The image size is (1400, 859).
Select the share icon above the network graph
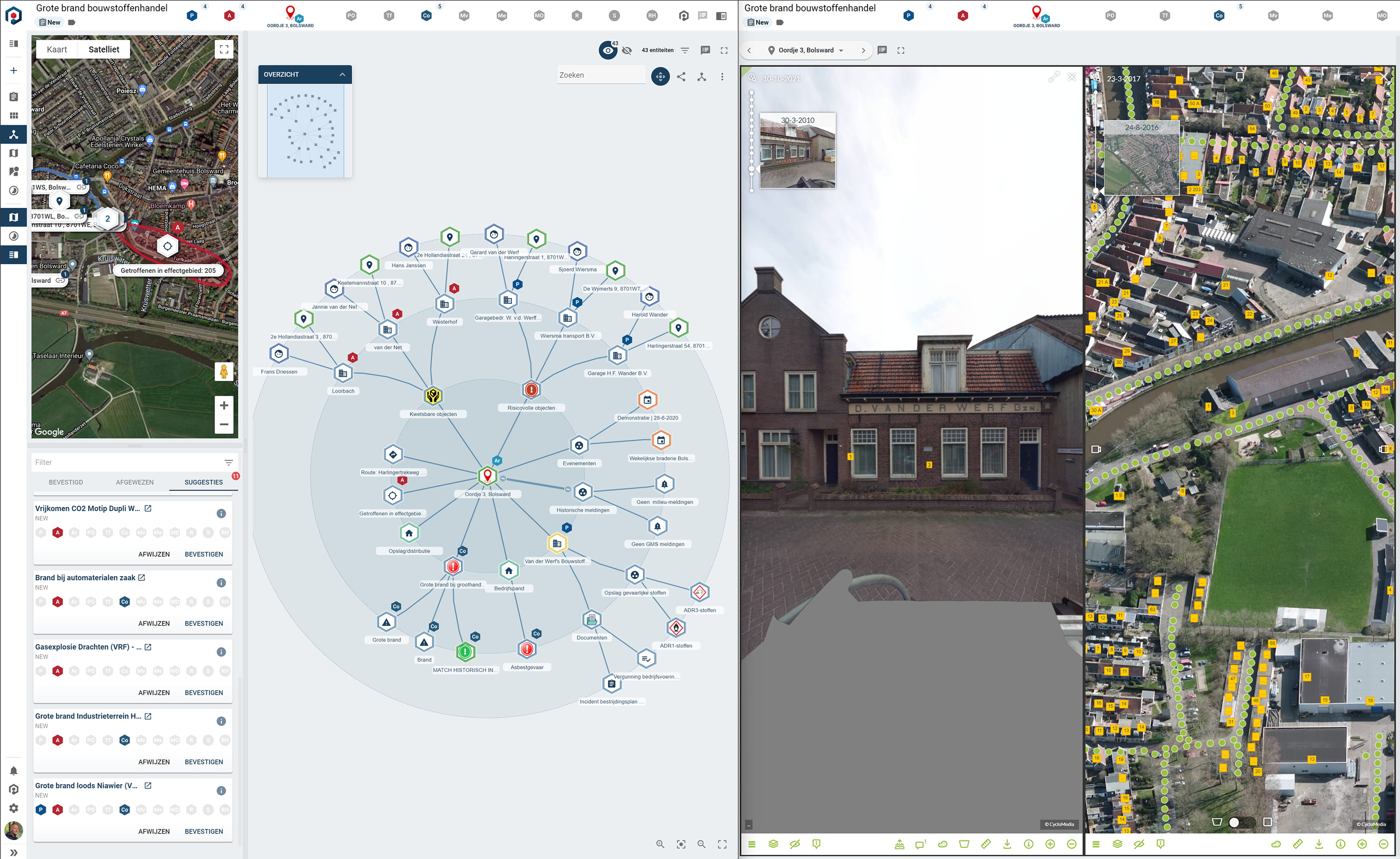coord(681,77)
